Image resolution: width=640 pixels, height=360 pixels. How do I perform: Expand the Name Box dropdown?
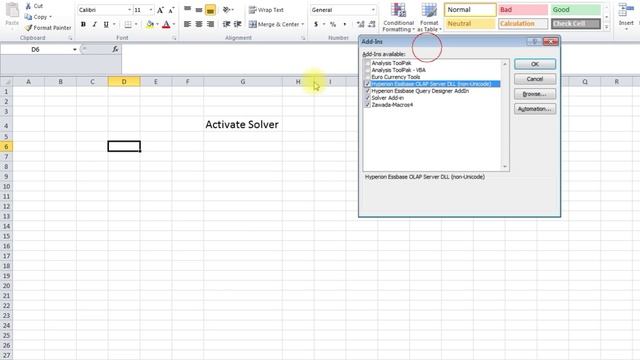pyautogui.click(x=75, y=49)
